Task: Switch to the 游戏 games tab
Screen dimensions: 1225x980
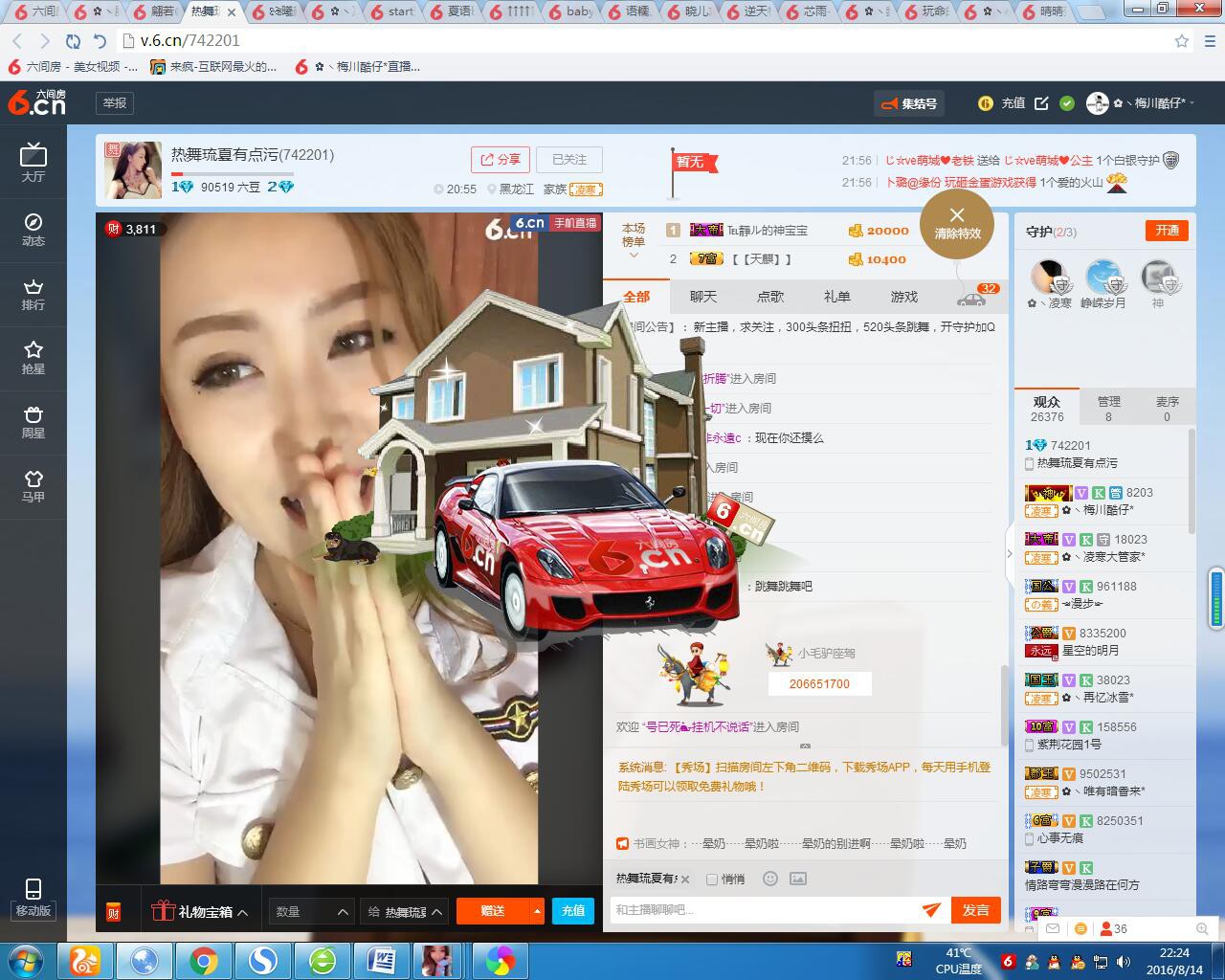Action: [x=904, y=297]
